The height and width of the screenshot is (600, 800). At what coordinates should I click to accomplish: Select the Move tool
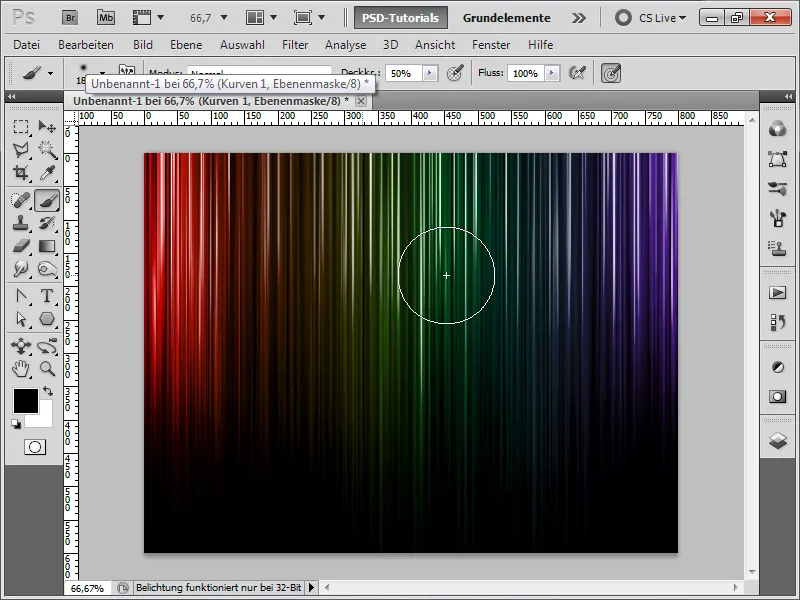pyautogui.click(x=47, y=127)
